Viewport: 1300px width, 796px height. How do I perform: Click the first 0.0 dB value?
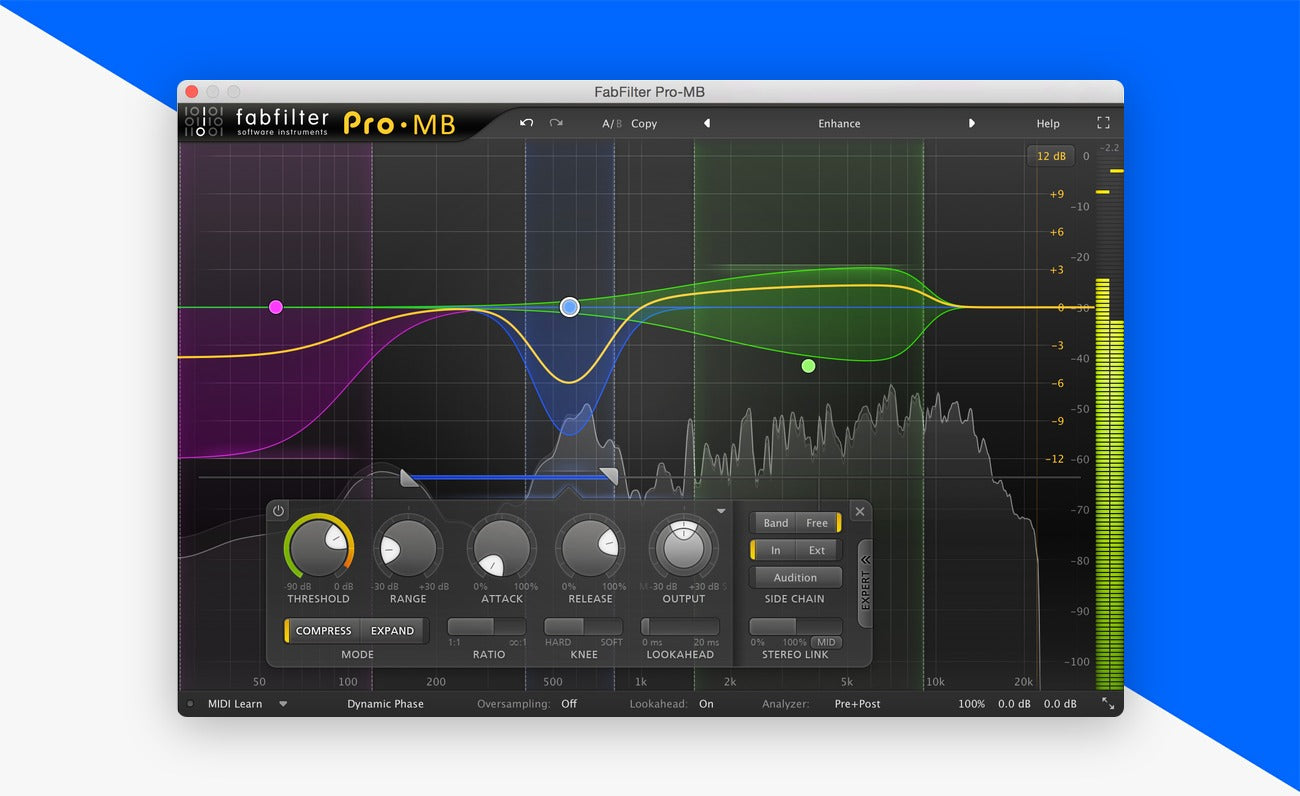coord(1015,704)
